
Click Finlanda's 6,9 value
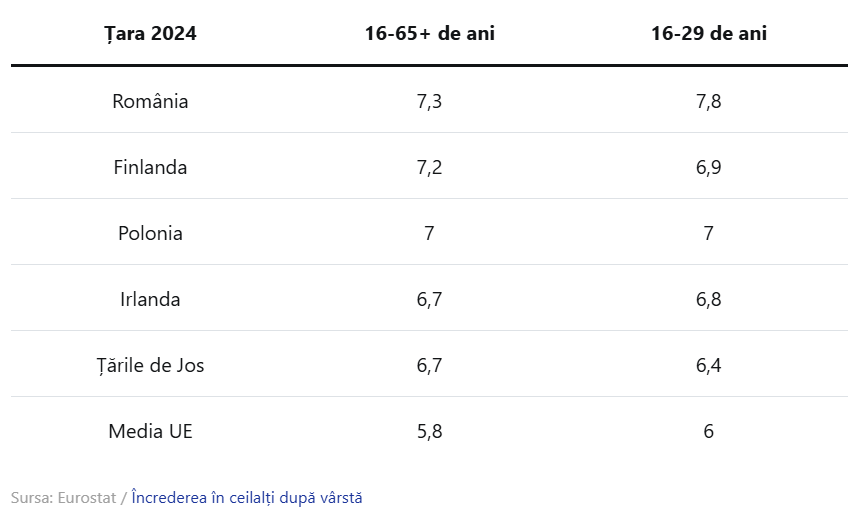coord(708,167)
